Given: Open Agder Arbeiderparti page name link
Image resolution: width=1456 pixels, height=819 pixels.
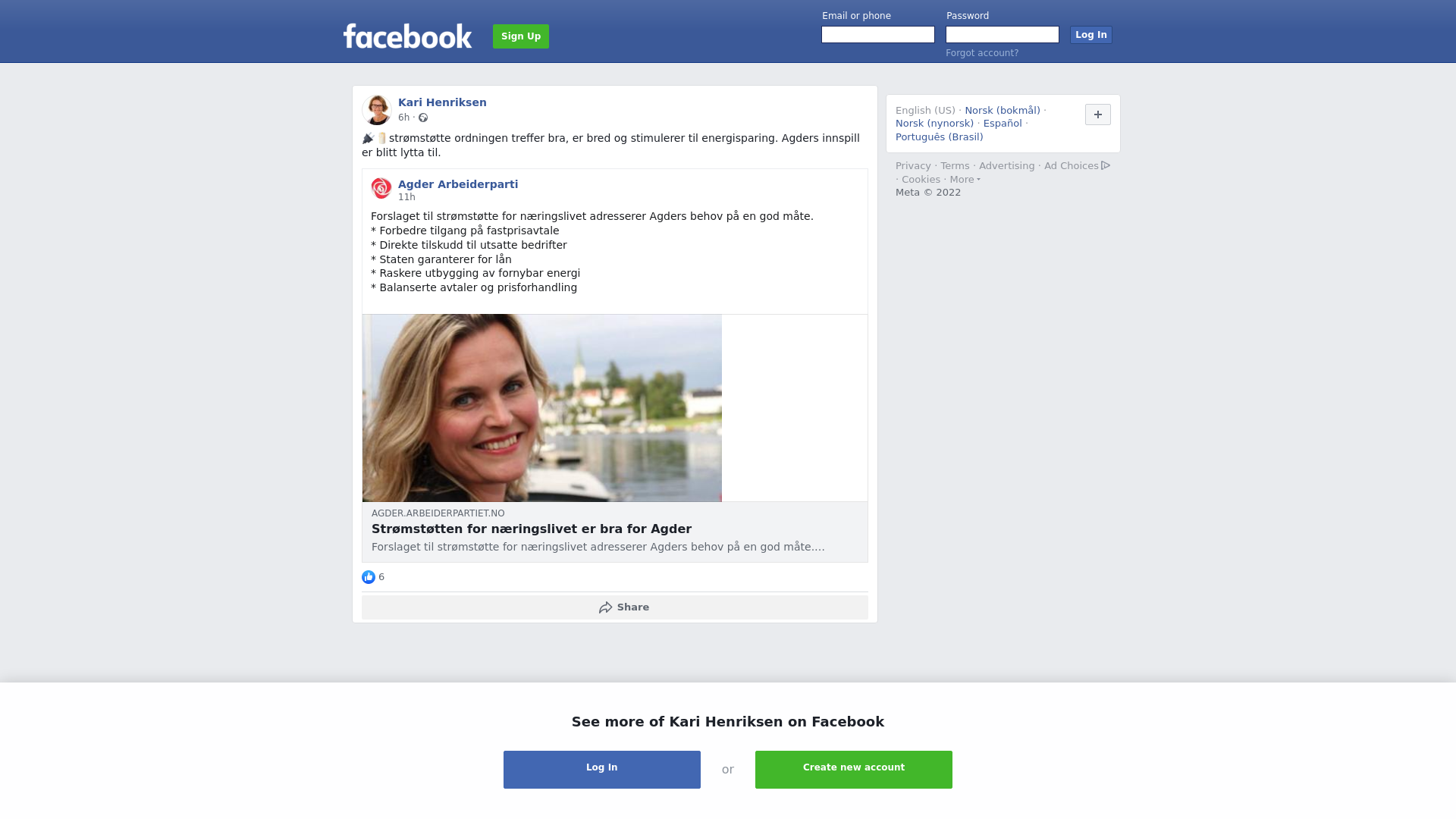Looking at the screenshot, I should click(458, 184).
